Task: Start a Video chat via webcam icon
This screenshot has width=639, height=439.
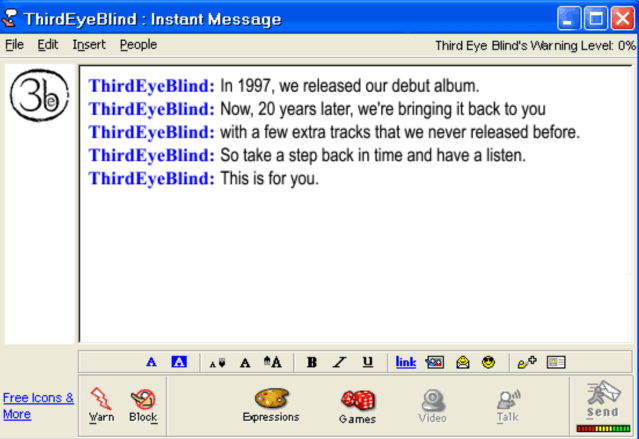Action: 432,405
